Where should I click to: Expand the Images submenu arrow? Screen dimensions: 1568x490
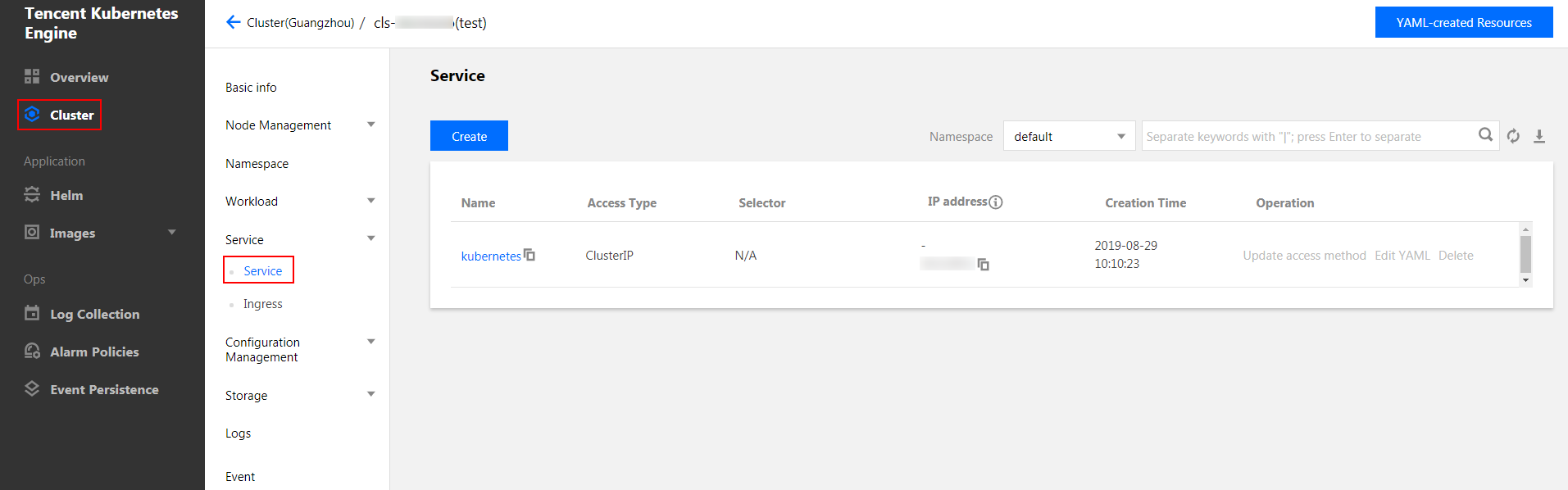pyautogui.click(x=172, y=233)
